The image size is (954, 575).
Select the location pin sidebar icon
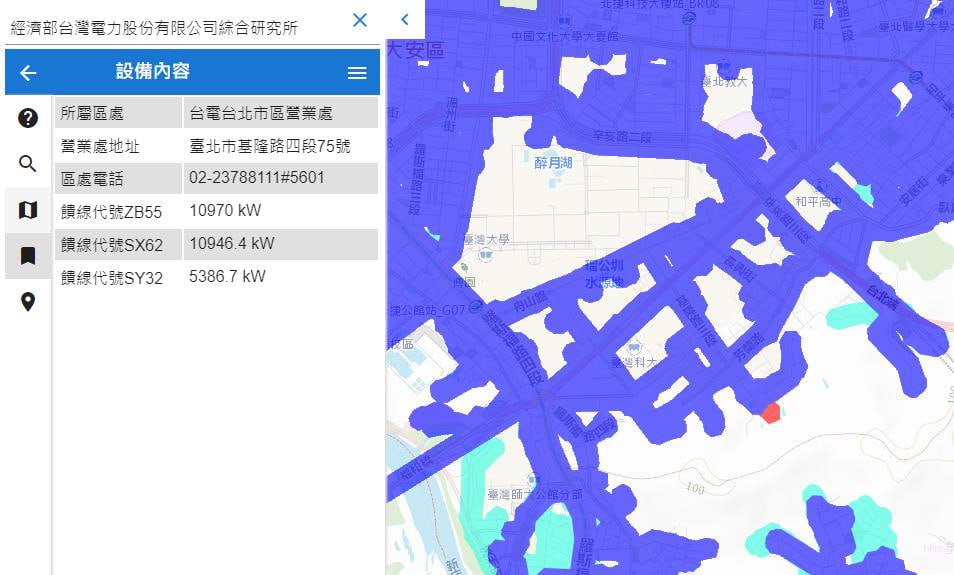(x=28, y=302)
